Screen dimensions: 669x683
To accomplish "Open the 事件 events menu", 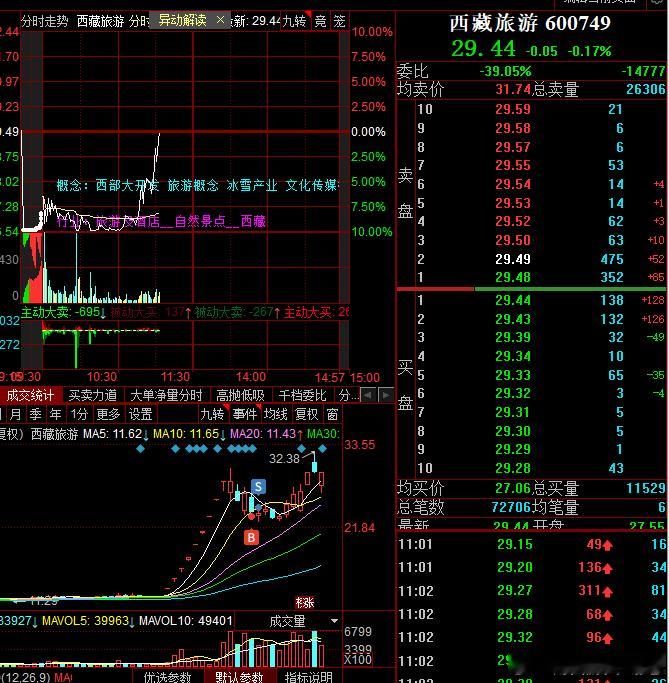I will tap(244, 413).
